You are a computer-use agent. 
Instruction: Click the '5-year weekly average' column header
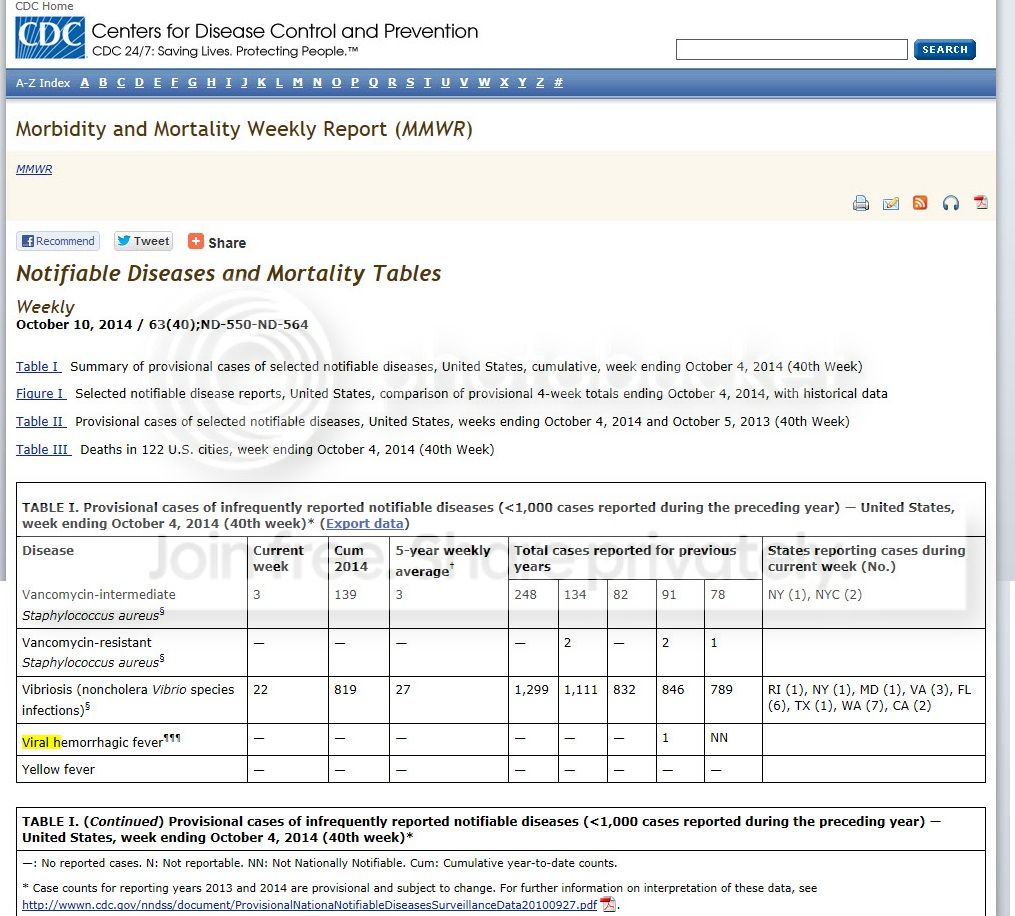tap(443, 560)
